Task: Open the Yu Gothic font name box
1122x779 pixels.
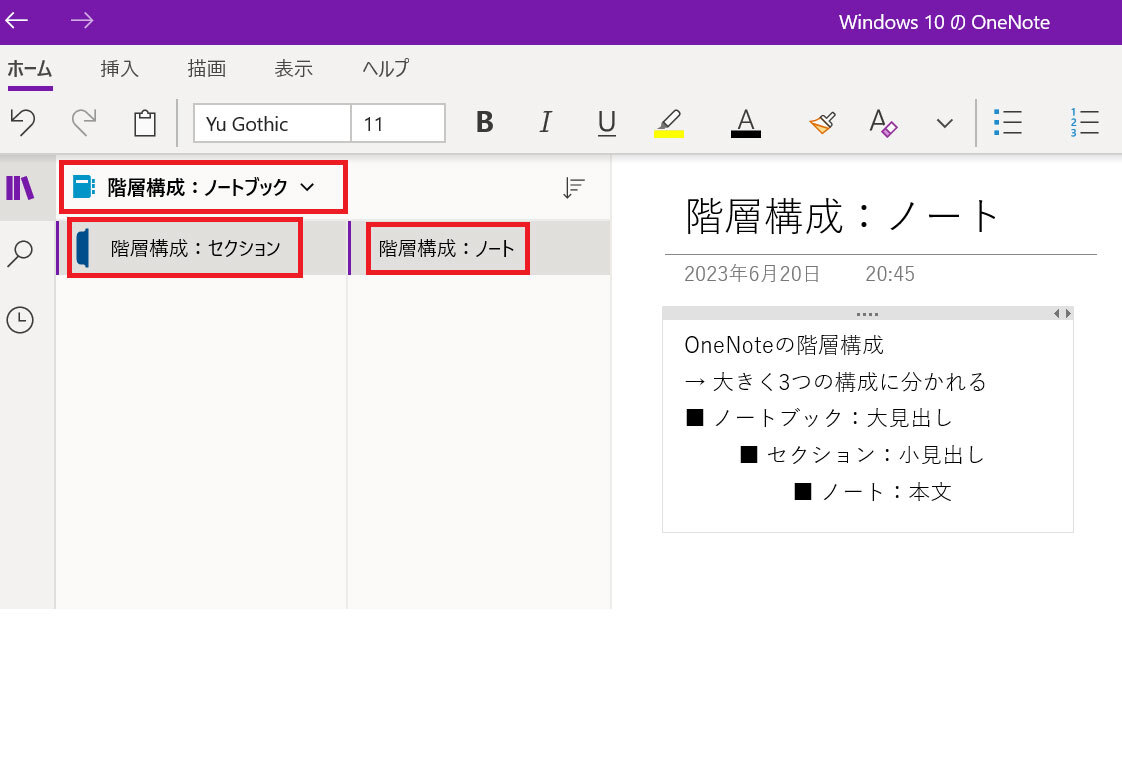Action: (272, 124)
